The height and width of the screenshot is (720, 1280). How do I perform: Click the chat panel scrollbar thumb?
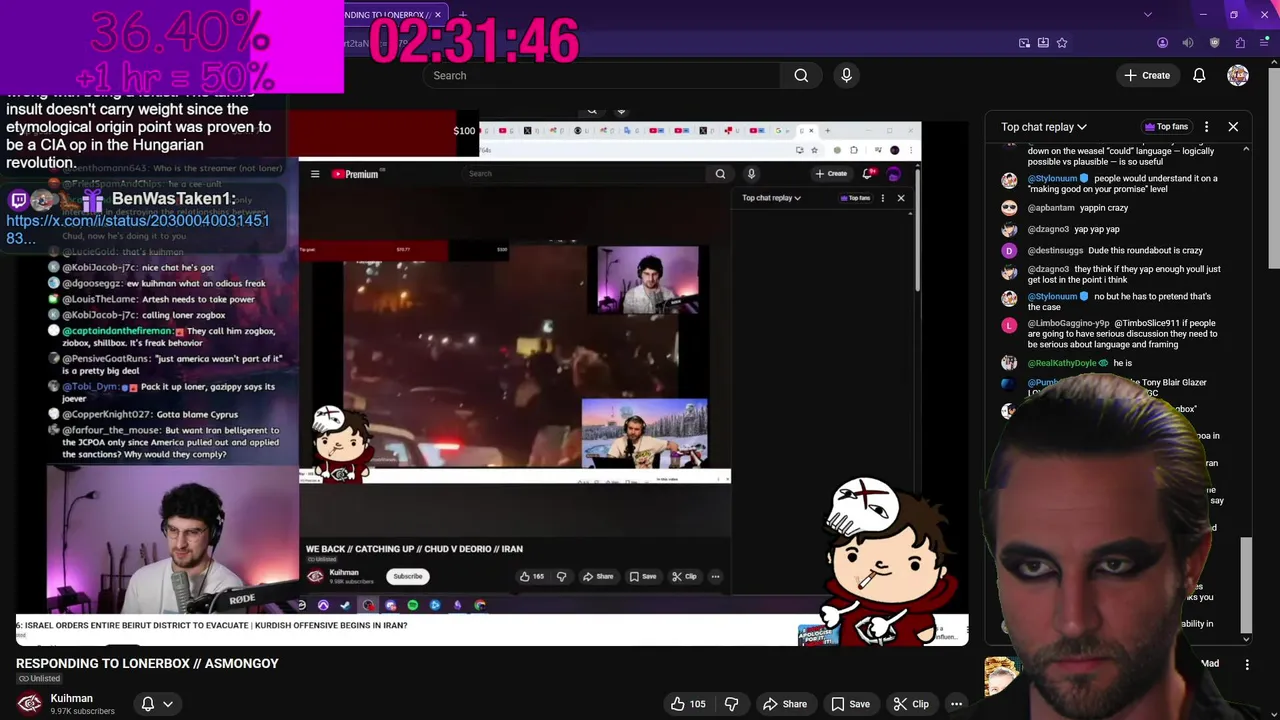[1246, 585]
